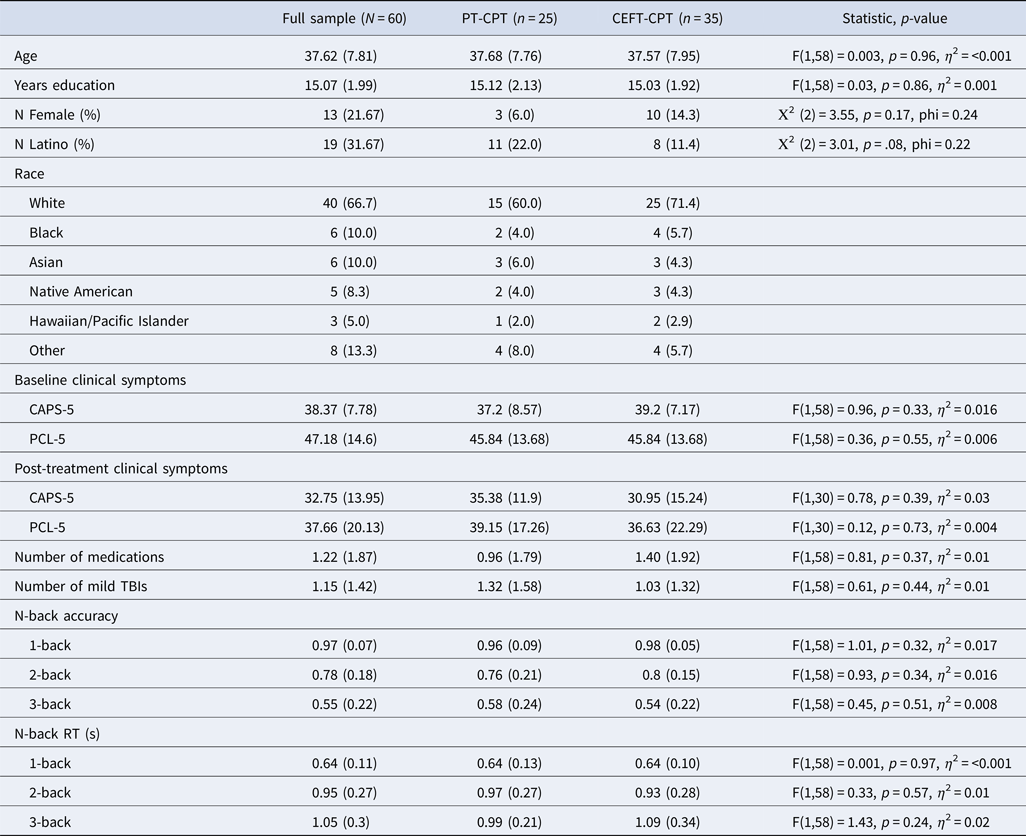Viewport: 1026px width, 836px height.
Task: Select the CEFT-CPT column header
Action: click(667, 18)
